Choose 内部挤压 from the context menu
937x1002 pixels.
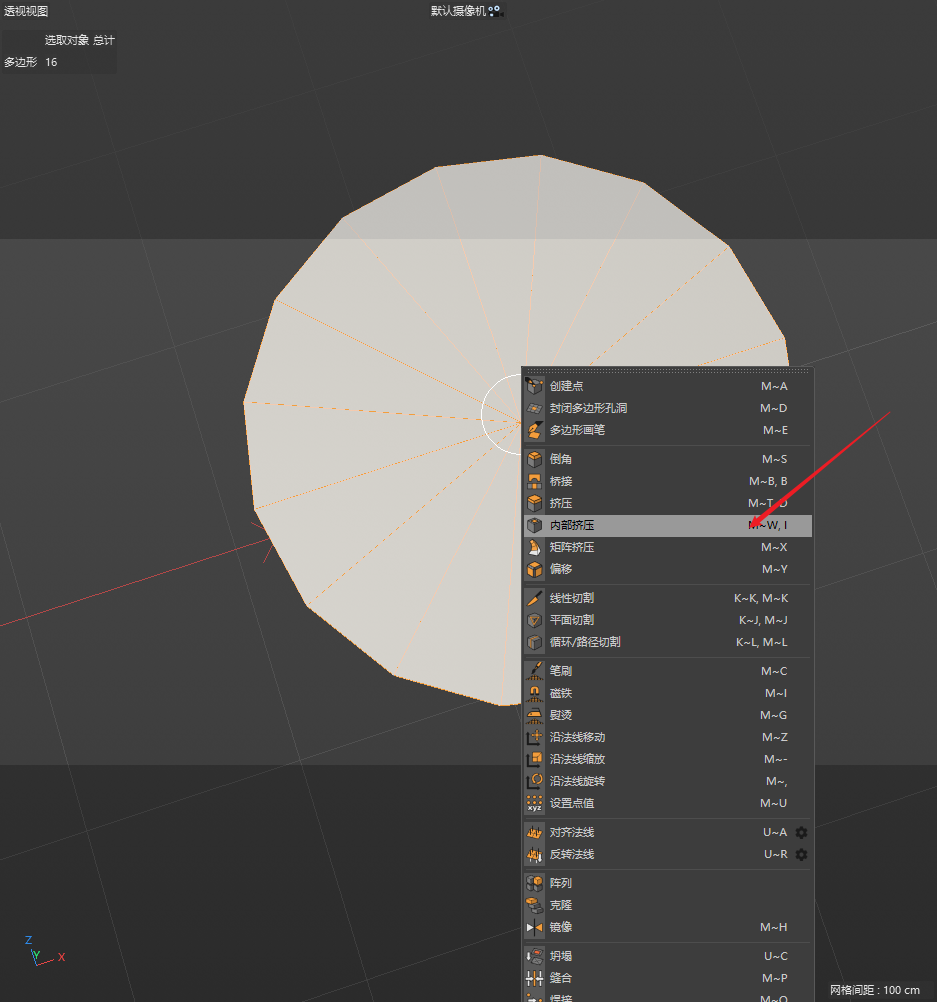click(572, 525)
